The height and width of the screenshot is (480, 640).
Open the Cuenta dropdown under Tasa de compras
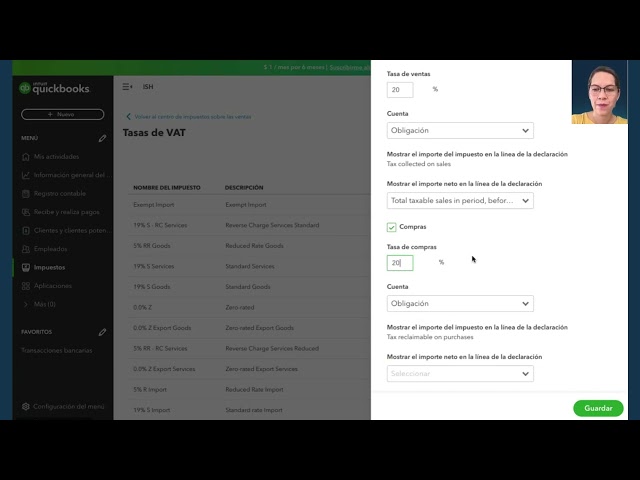(460, 304)
